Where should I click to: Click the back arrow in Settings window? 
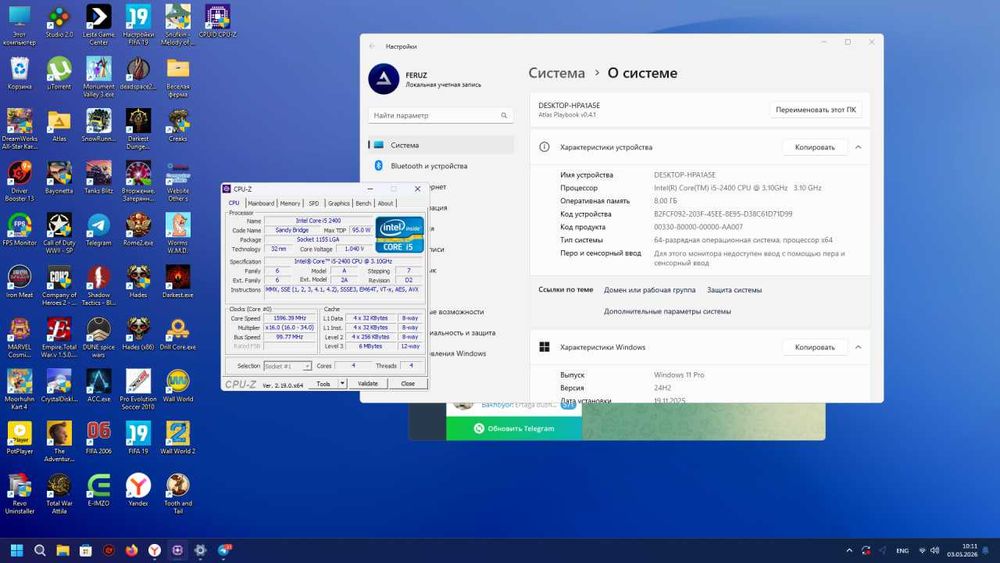click(x=372, y=47)
